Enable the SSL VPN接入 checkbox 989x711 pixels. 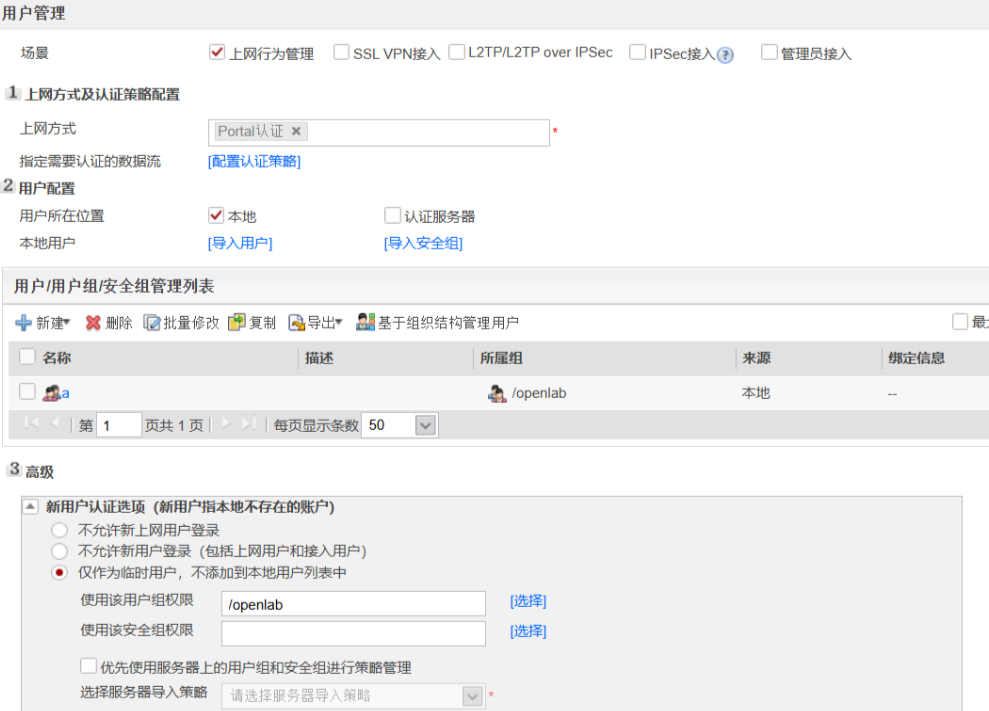tap(341, 52)
